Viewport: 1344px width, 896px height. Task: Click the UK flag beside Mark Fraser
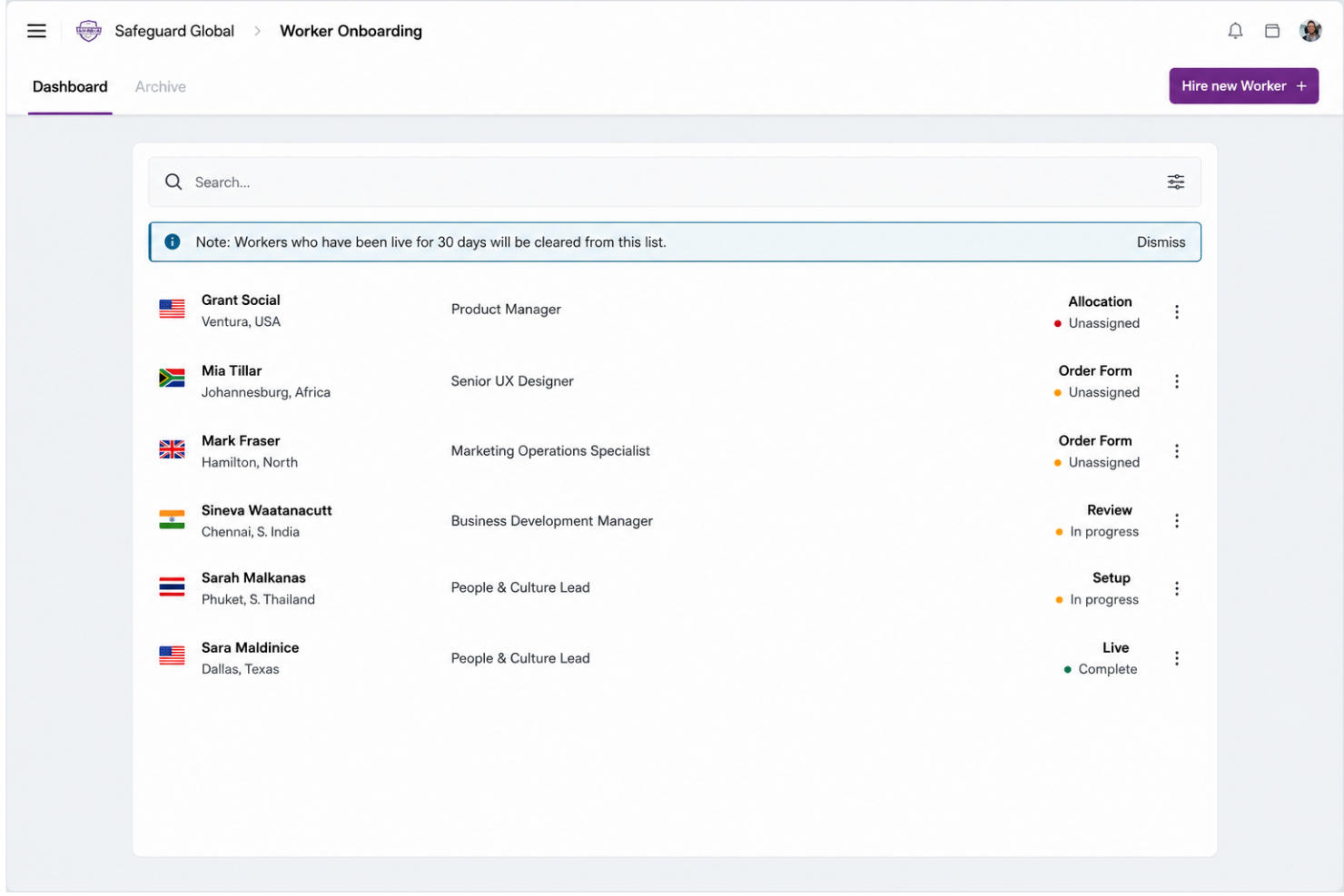click(x=172, y=448)
